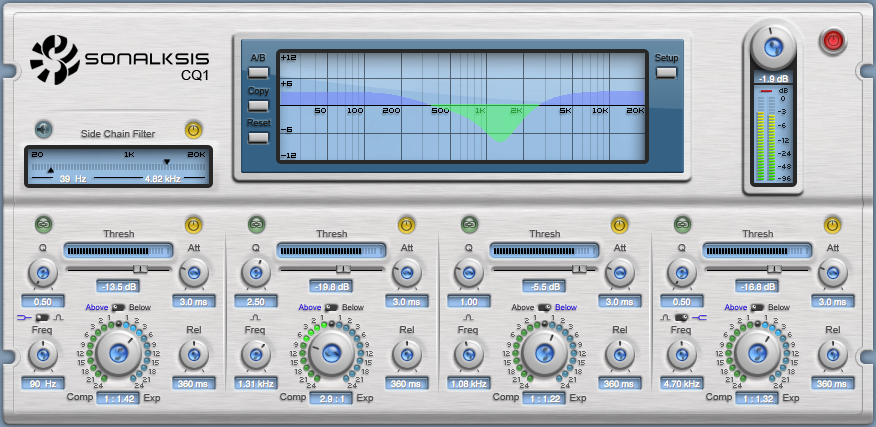The height and width of the screenshot is (427, 876).
Task: Flip the shelf/bell filter switch on band one
Action: point(41,317)
